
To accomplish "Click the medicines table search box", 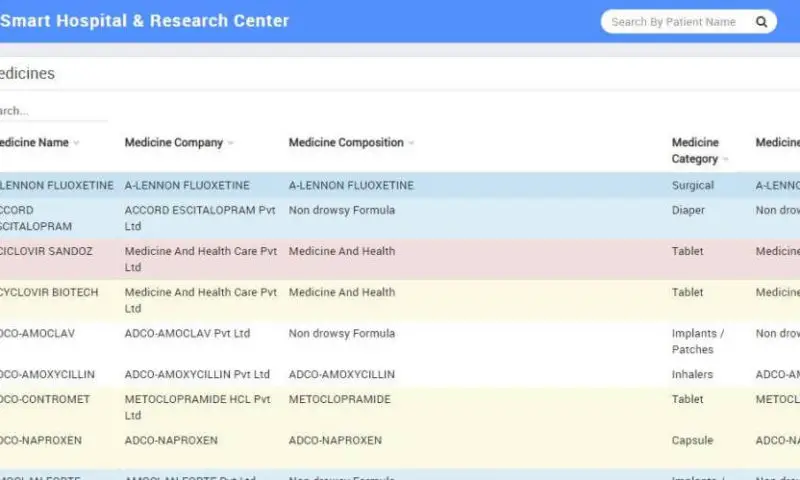I will point(53,111).
